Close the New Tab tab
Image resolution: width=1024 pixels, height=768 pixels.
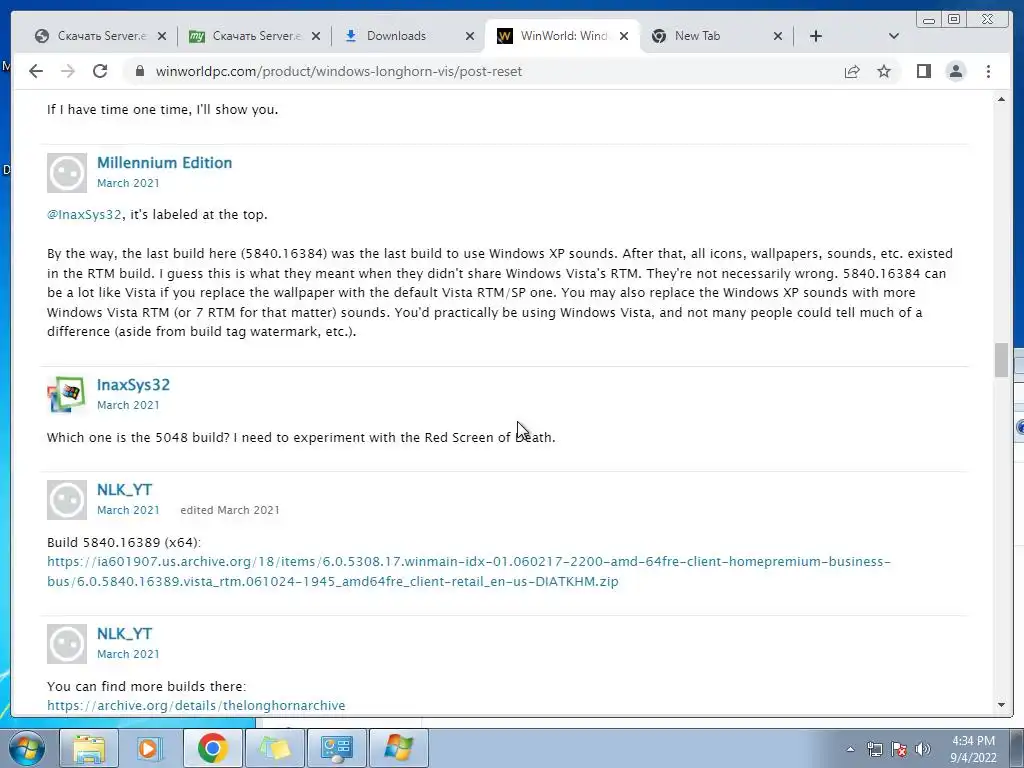pyautogui.click(x=778, y=36)
